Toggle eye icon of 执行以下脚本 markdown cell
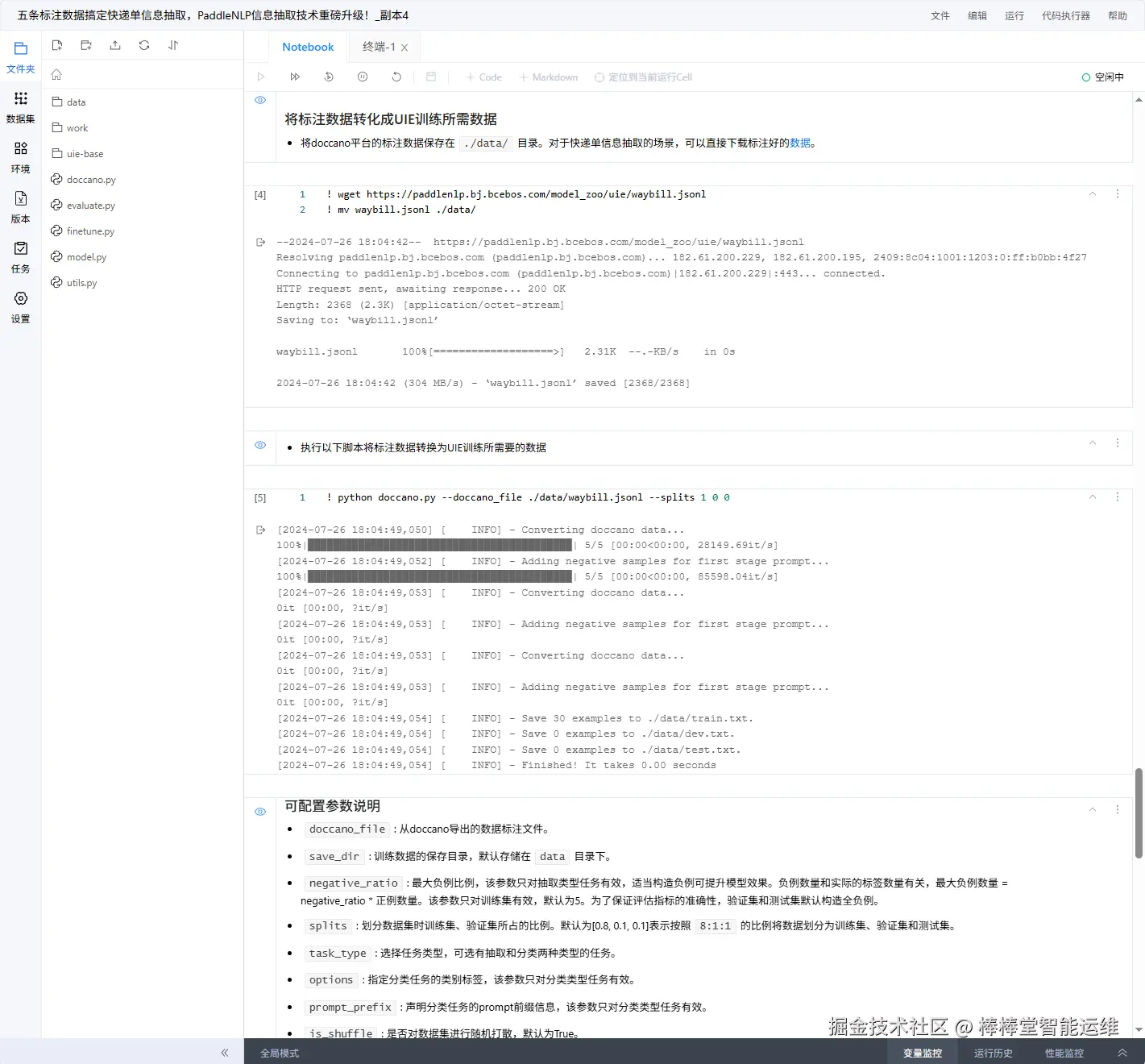 (260, 445)
